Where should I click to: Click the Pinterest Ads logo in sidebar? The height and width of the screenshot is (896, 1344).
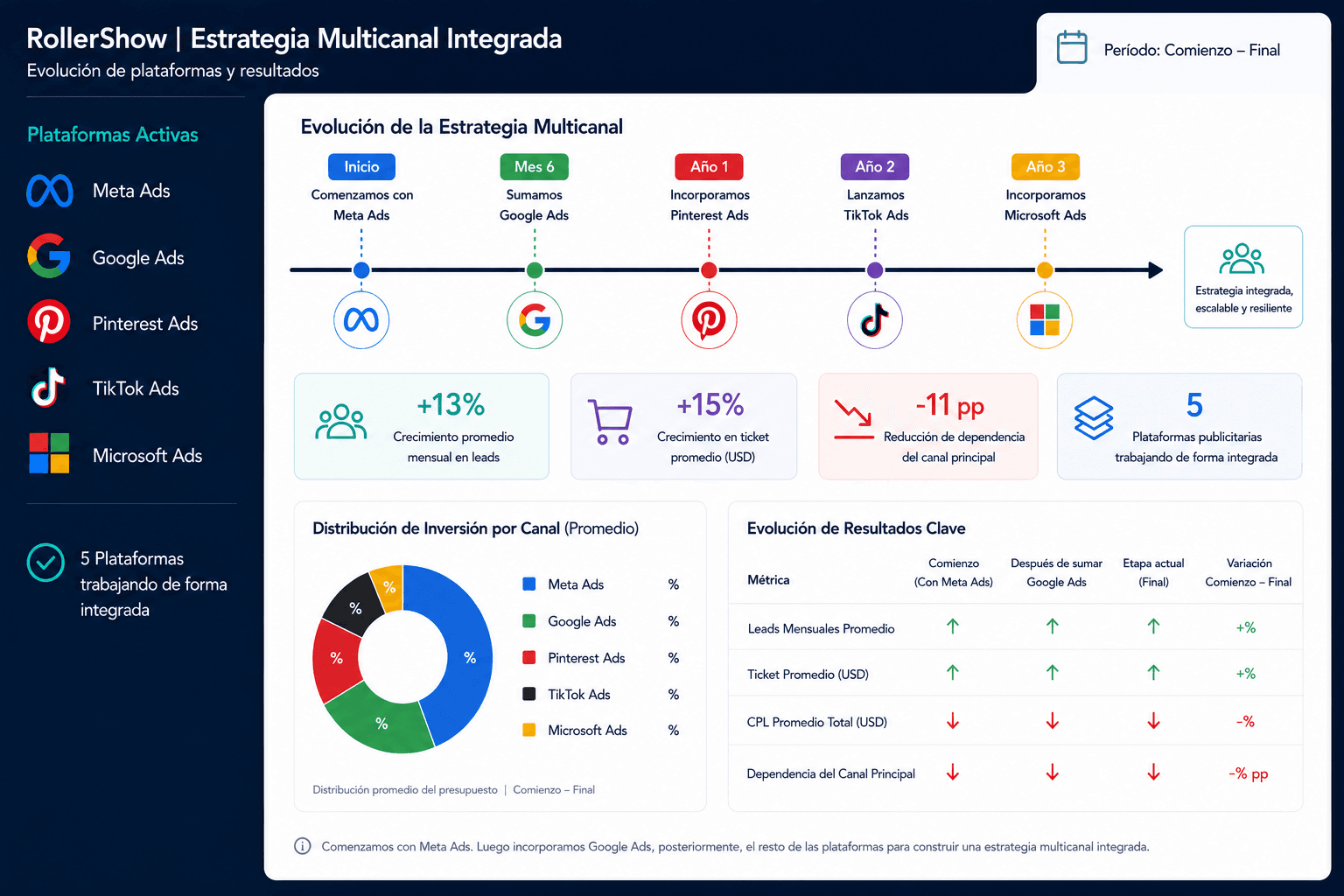point(49,322)
